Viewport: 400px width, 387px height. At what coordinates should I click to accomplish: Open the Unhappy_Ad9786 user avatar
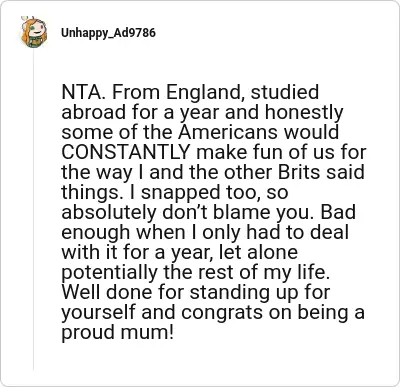34,32
